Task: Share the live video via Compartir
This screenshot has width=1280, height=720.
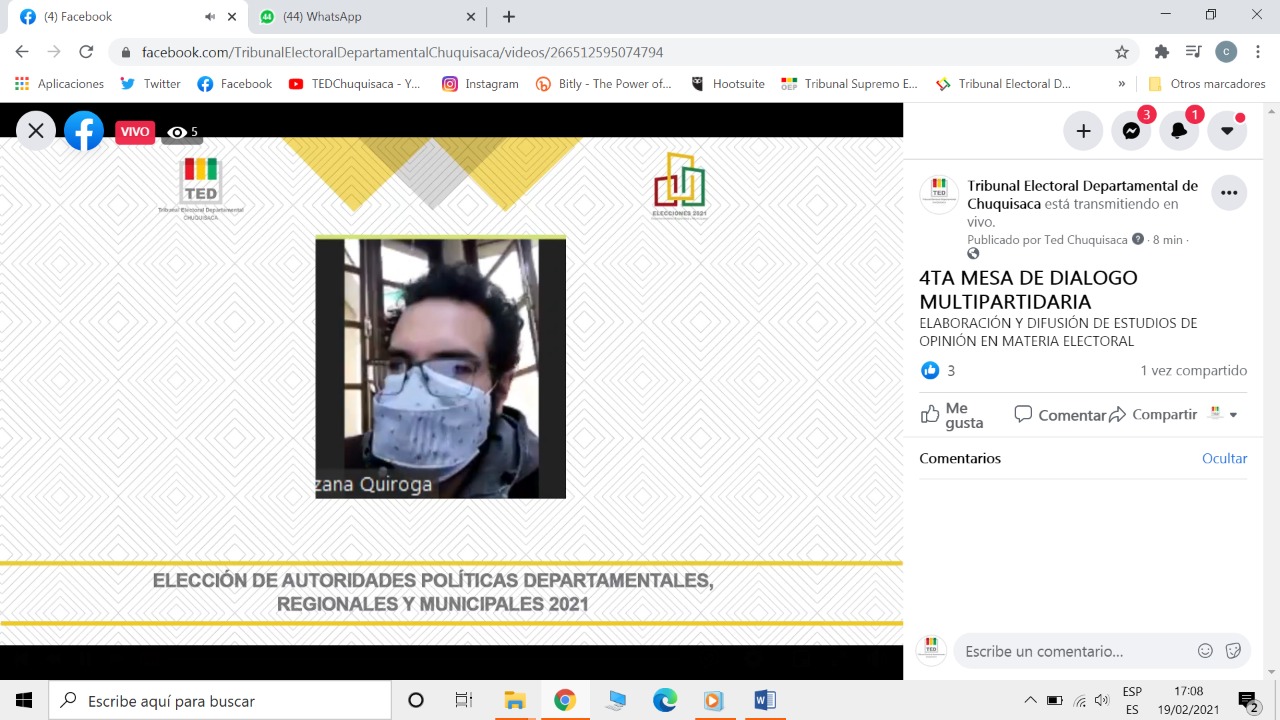Action: coord(1153,415)
